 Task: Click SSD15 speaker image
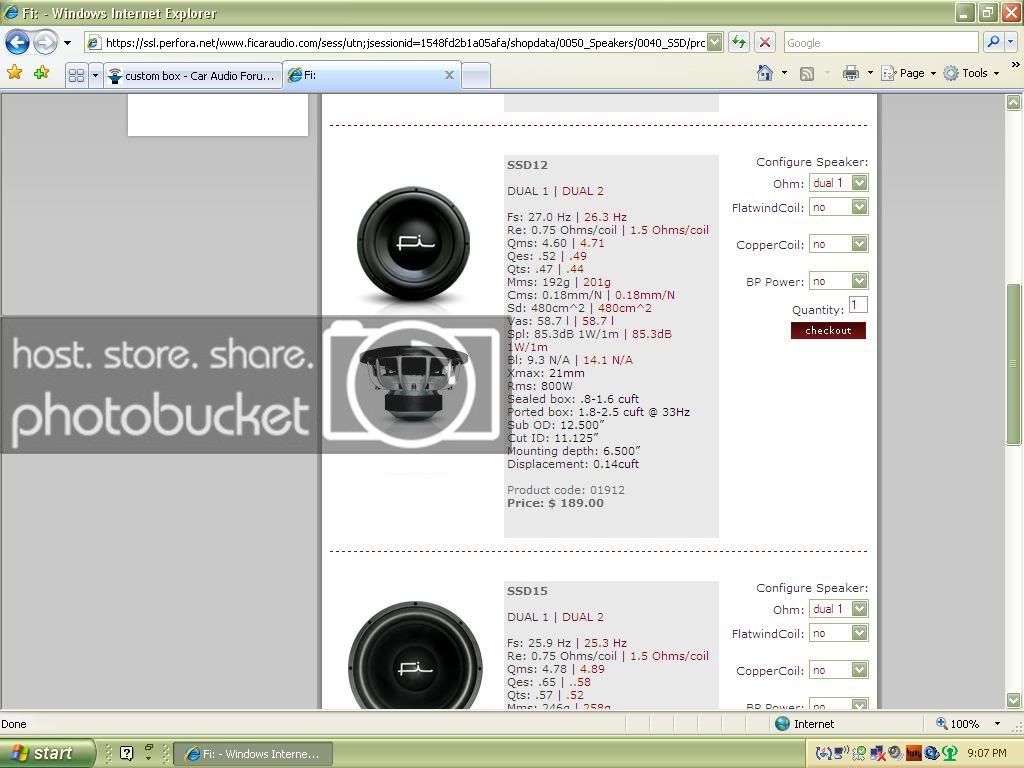click(415, 654)
